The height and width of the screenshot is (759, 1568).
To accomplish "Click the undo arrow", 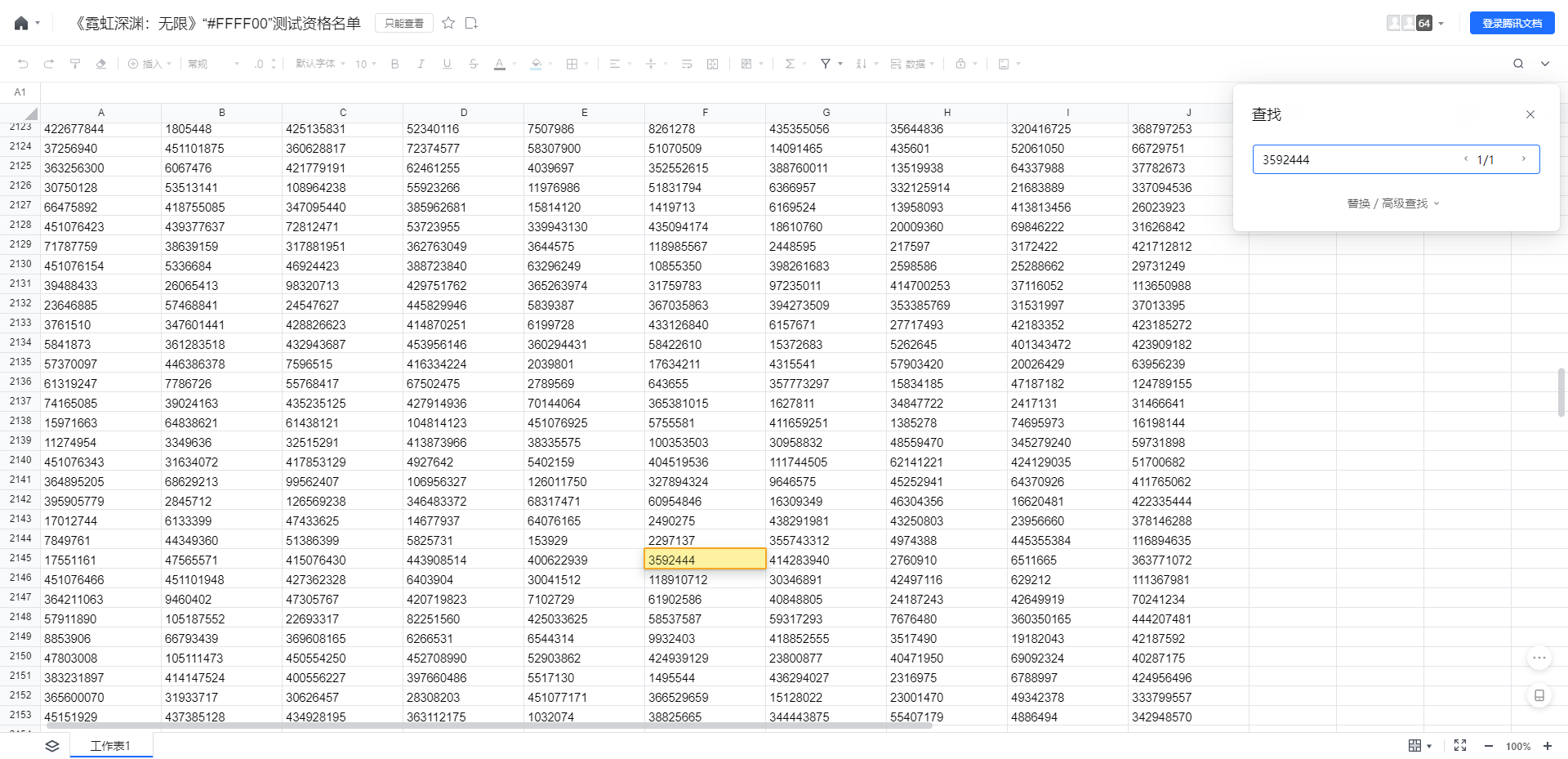I will click(x=23, y=64).
